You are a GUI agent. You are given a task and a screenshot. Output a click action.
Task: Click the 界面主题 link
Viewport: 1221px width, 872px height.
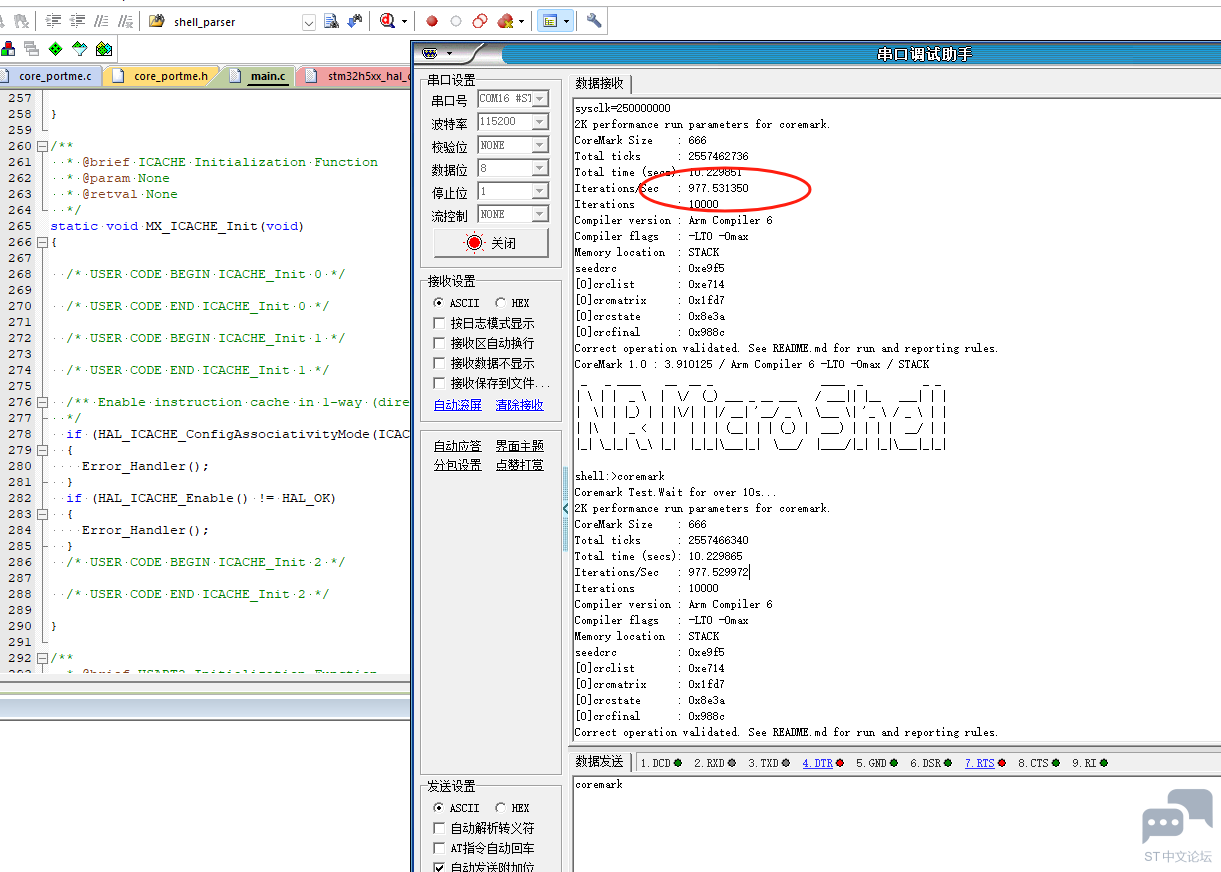point(520,446)
